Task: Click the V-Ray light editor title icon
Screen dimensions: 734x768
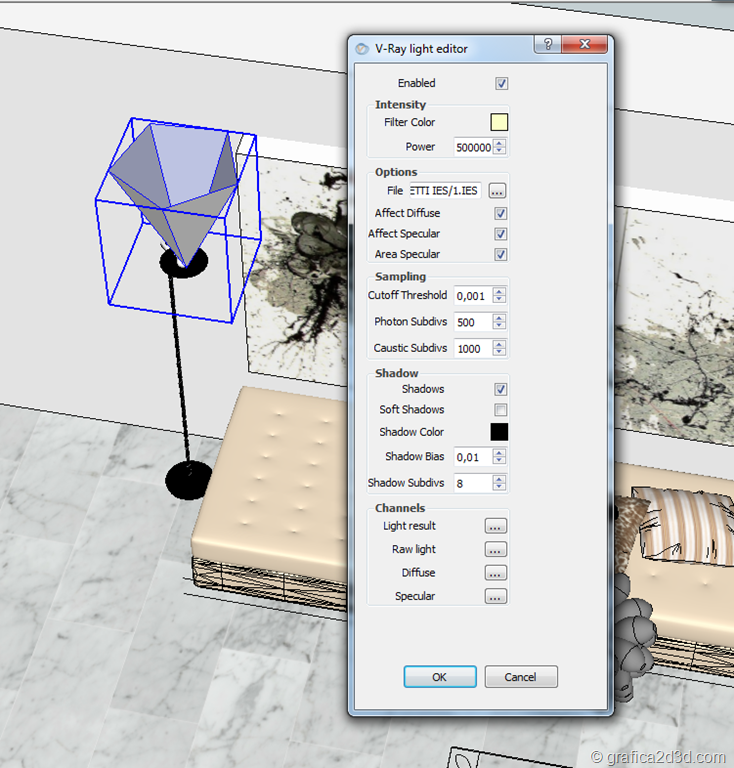Action: 362,48
